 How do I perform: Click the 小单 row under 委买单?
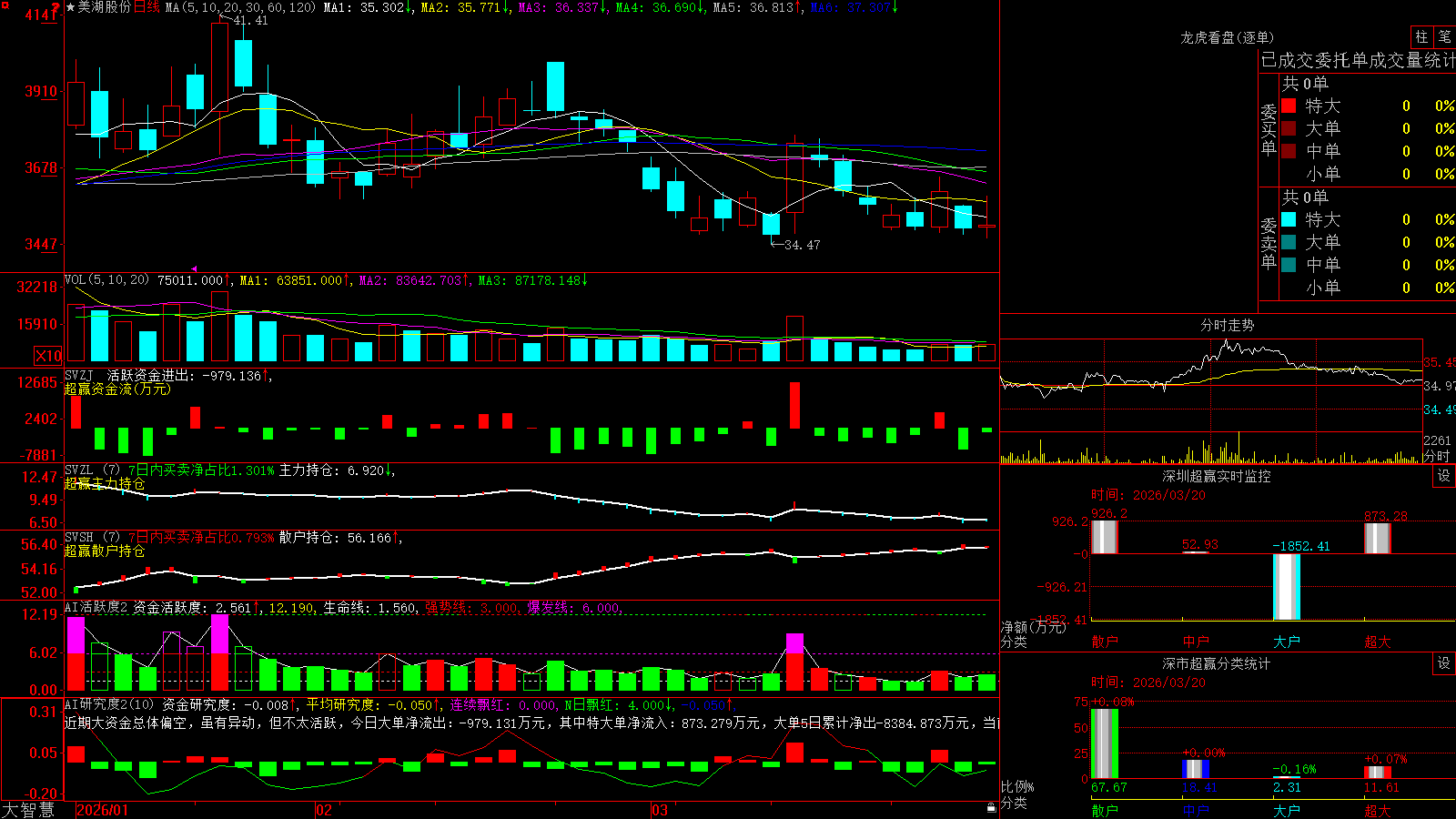point(1368,174)
